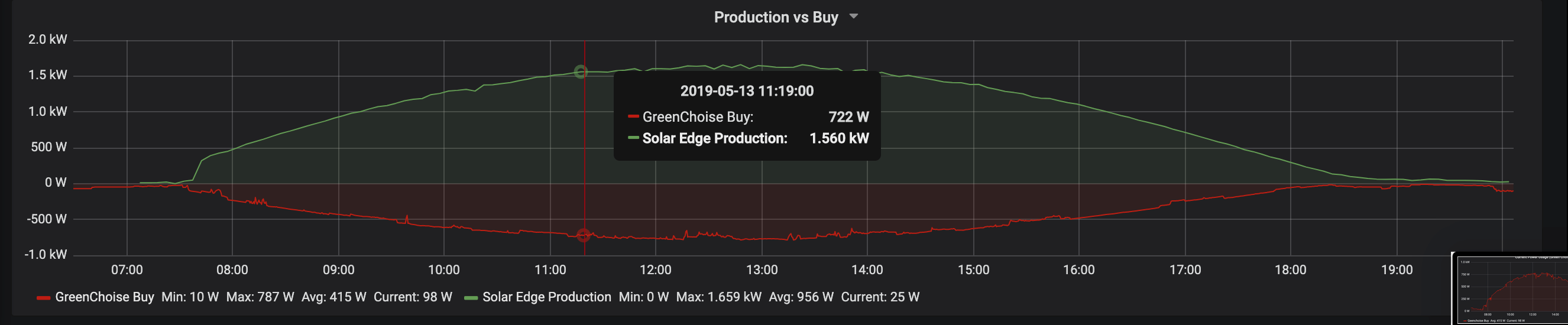Click the red vertical crosshair line on the graph
The height and width of the screenshot is (325, 1568).
pos(585,152)
